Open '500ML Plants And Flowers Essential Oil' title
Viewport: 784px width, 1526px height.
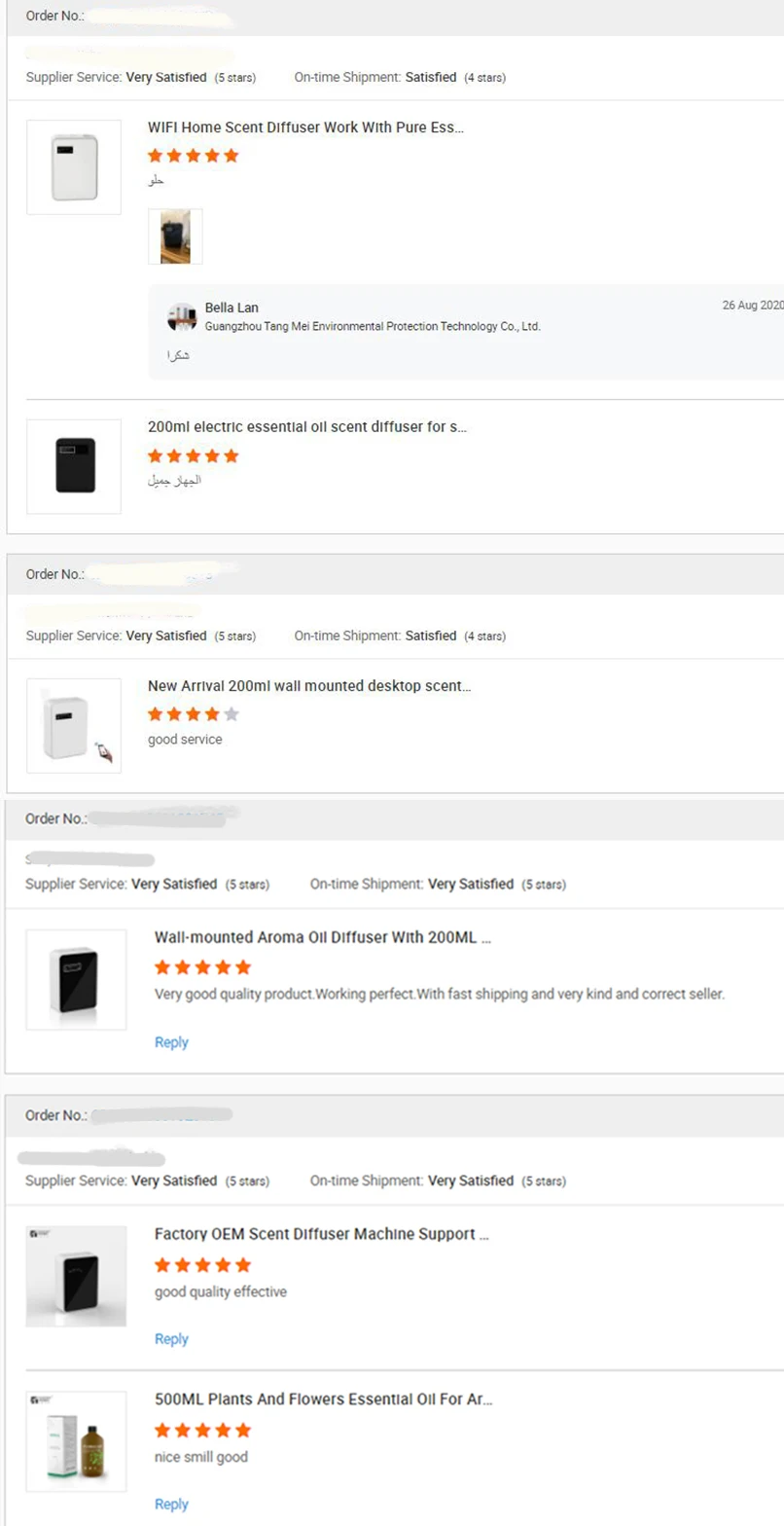tap(323, 1399)
